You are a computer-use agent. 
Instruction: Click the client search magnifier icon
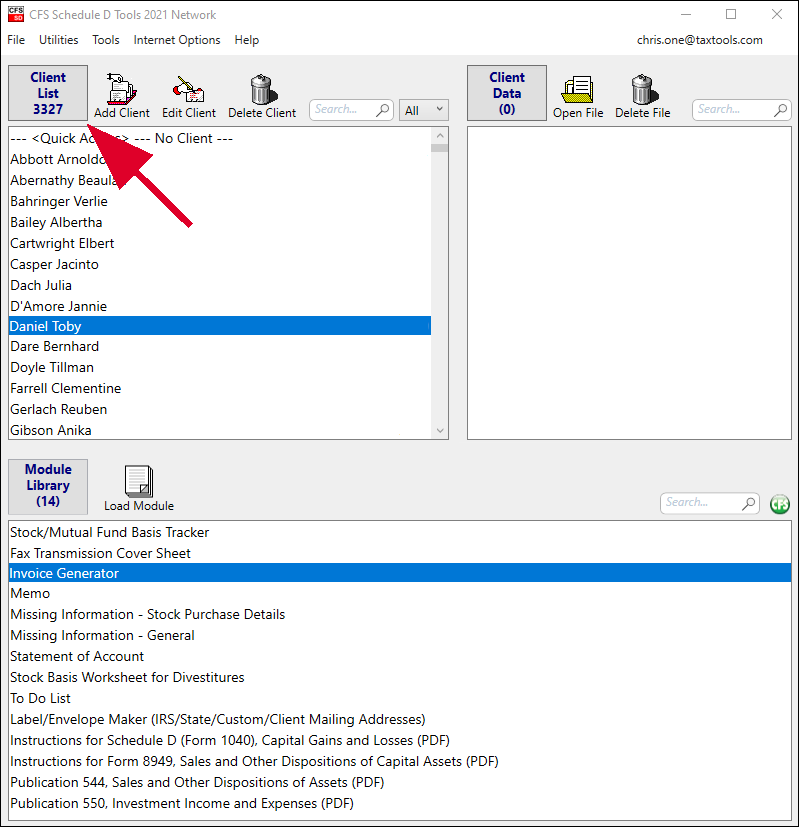[383, 110]
